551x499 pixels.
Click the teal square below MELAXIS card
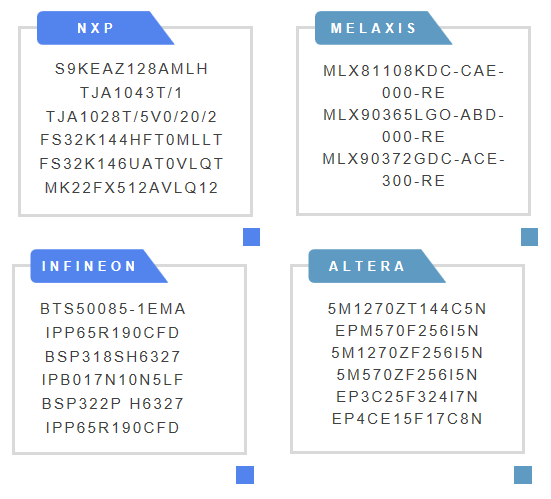coord(529,237)
